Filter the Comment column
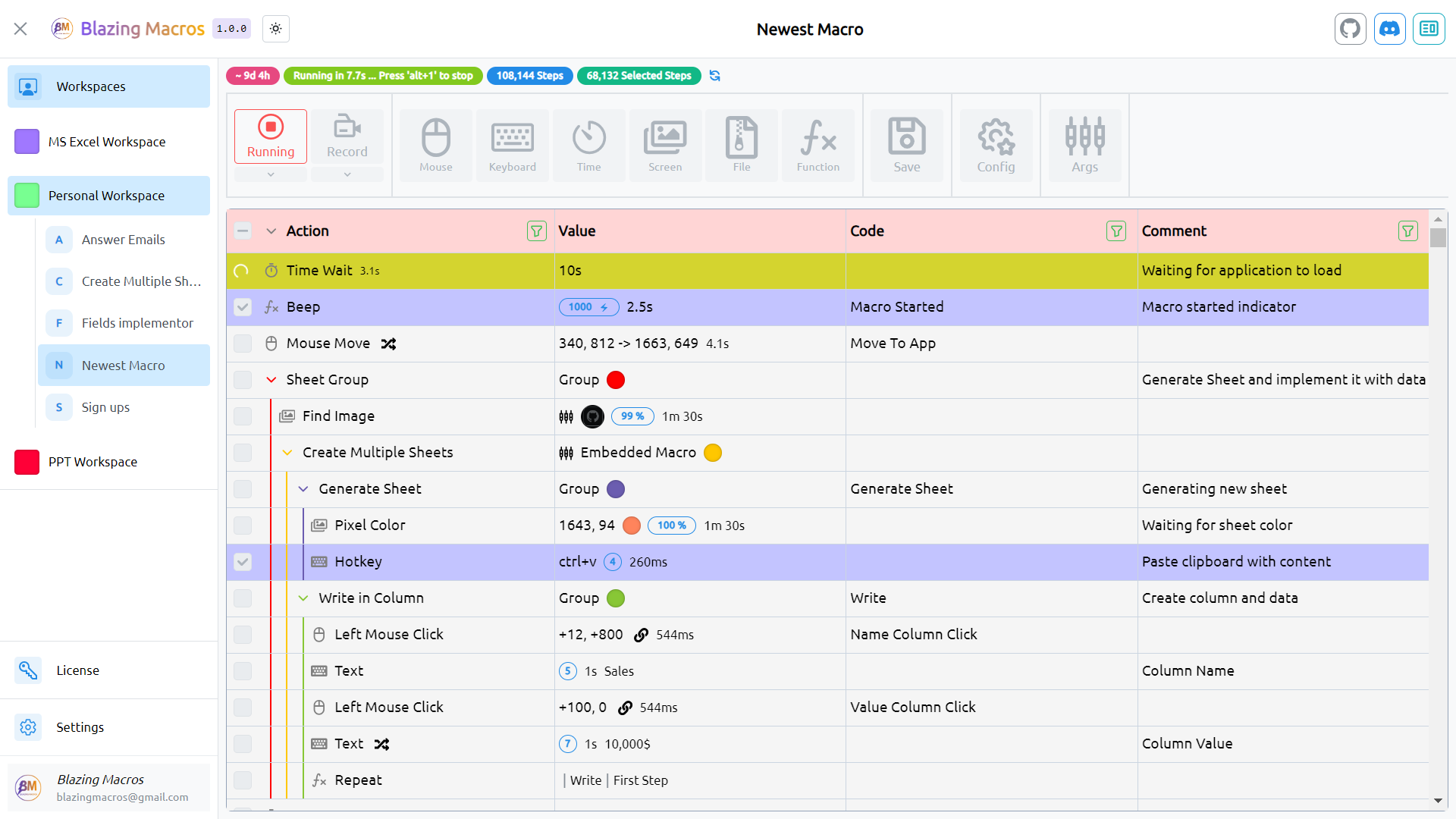The height and width of the screenshot is (819, 1456). point(1408,231)
